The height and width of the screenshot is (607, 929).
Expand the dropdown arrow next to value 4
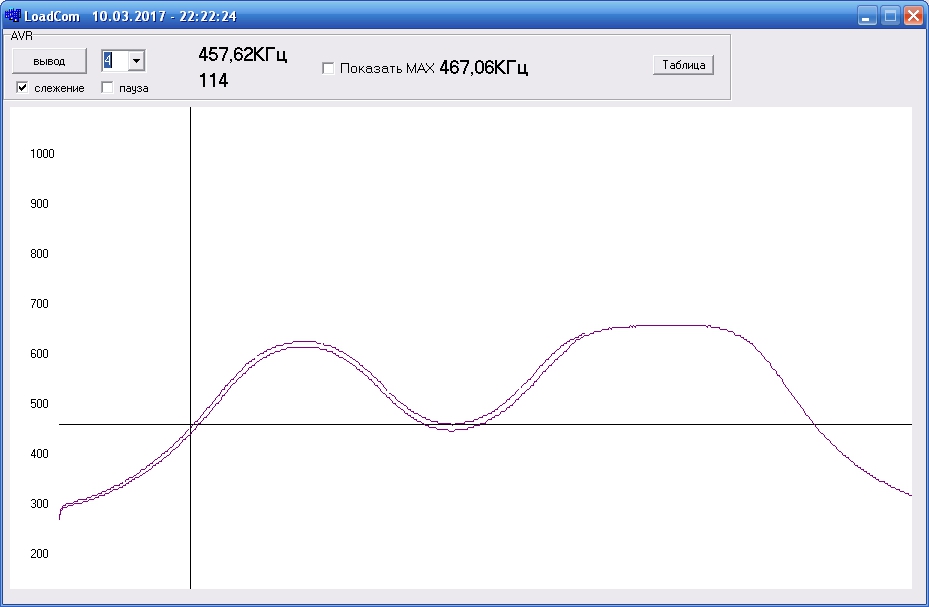pos(136,61)
